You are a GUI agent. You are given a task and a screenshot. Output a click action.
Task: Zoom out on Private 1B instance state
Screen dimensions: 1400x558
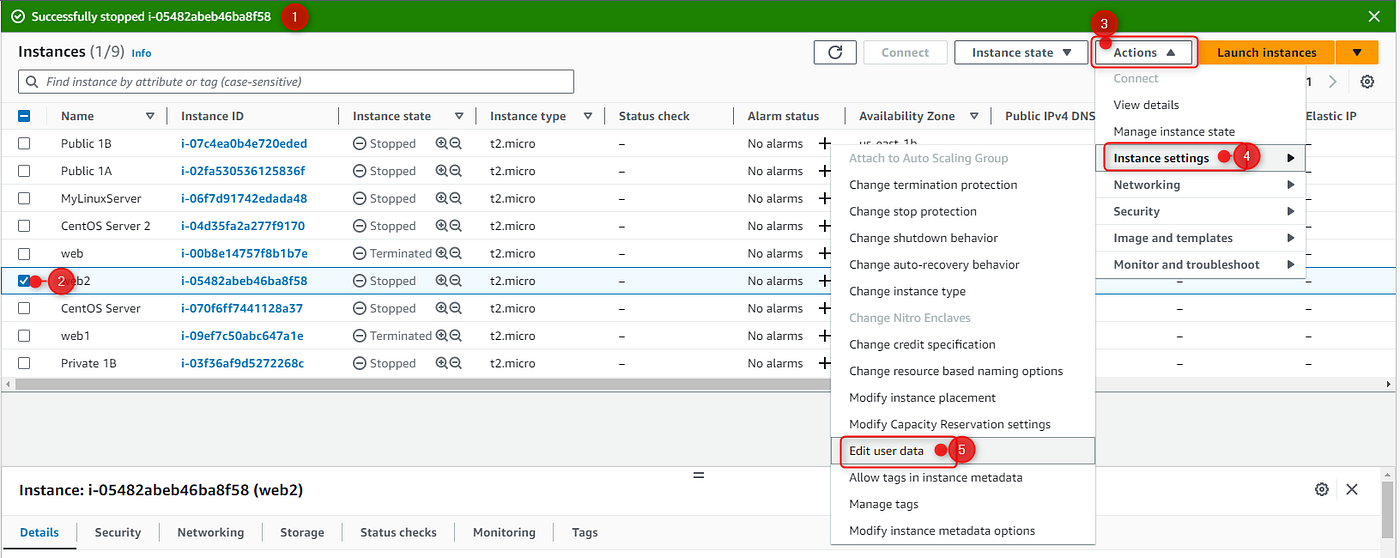click(456, 364)
